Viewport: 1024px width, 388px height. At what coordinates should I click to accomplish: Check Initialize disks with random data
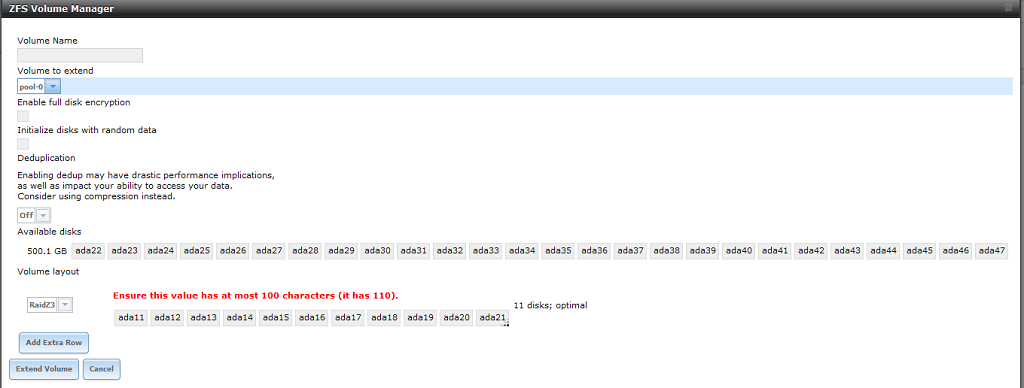[x=23, y=144]
